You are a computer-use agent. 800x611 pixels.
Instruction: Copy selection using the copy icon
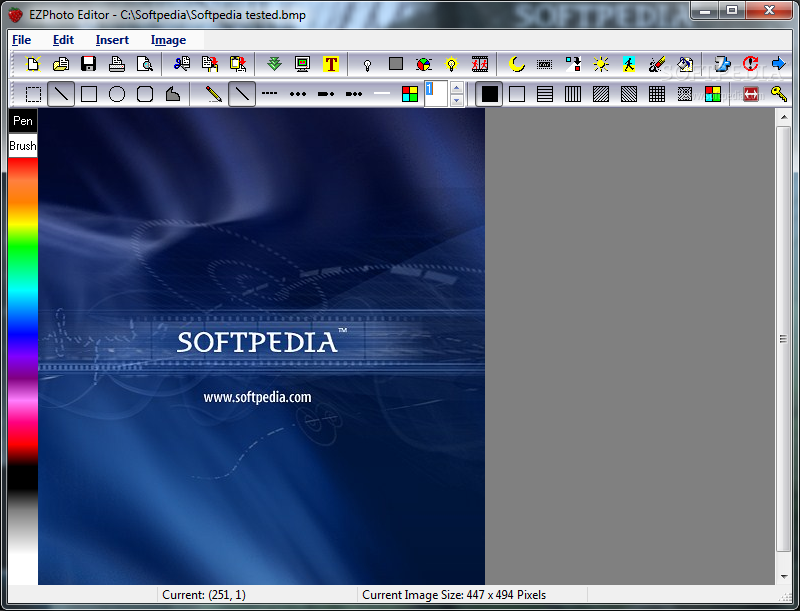(x=210, y=64)
